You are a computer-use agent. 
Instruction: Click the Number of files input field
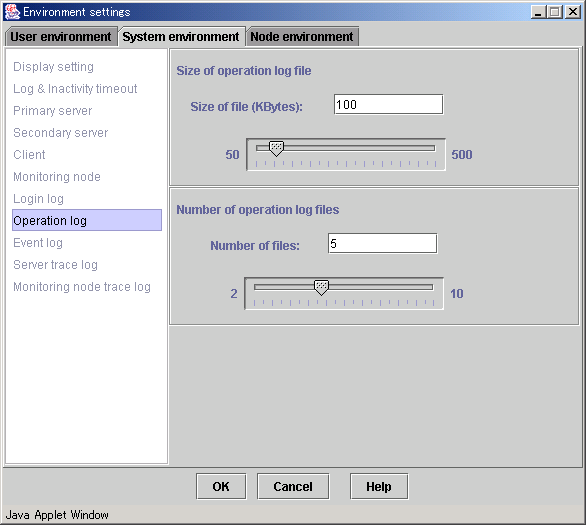[383, 244]
